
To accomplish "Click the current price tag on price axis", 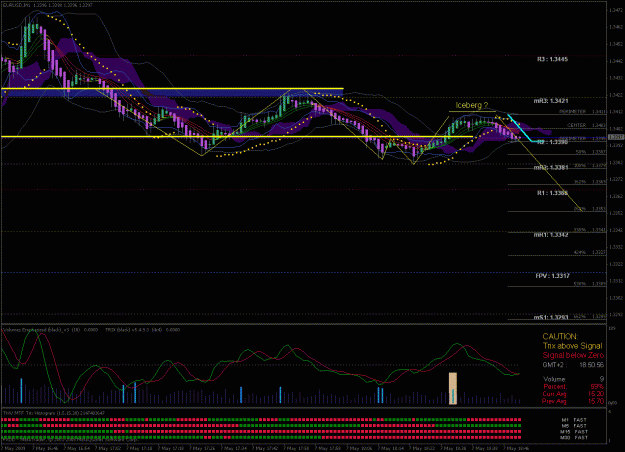I will point(616,137).
